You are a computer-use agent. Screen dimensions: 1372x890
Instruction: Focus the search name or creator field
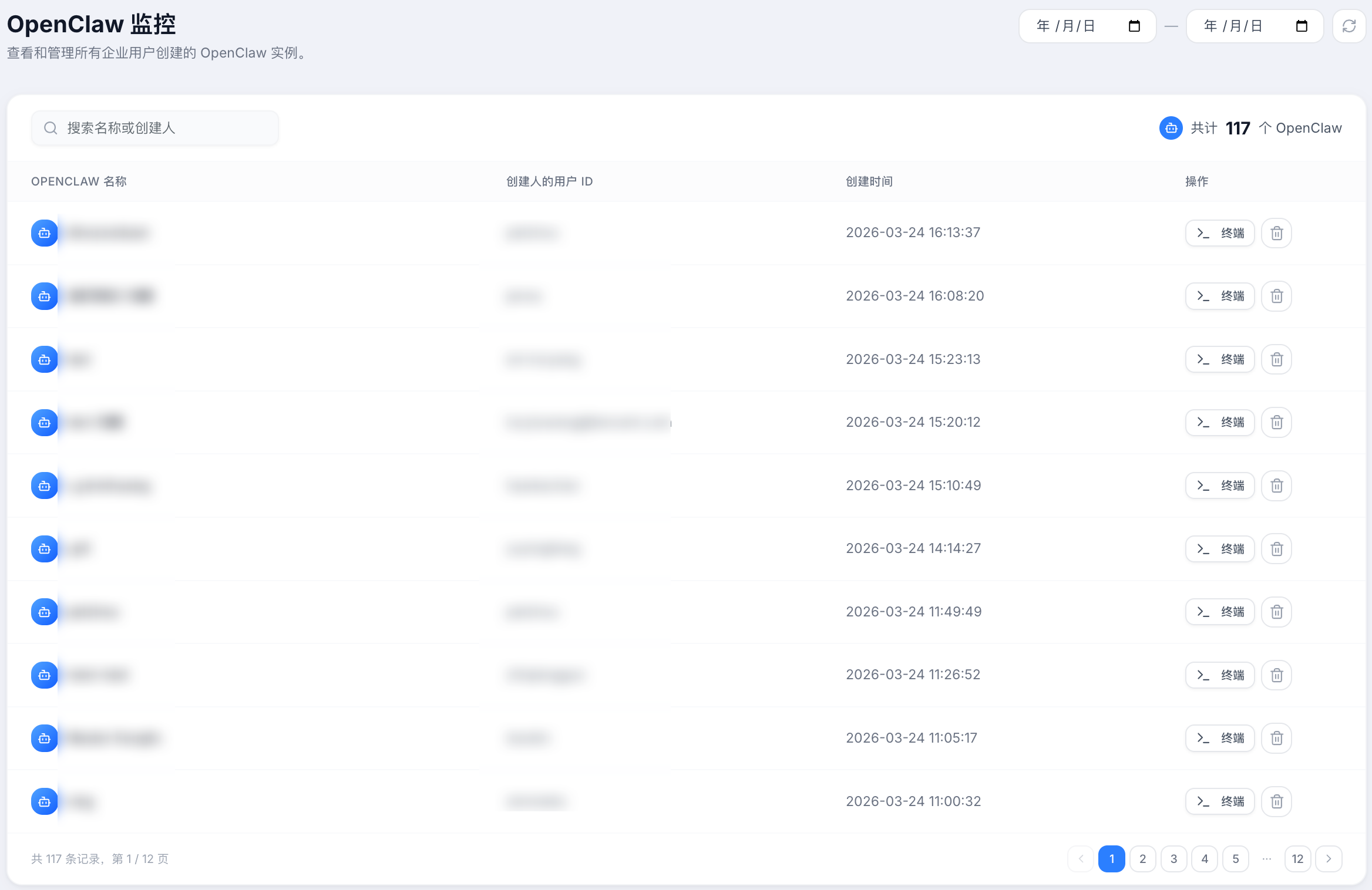(x=156, y=128)
